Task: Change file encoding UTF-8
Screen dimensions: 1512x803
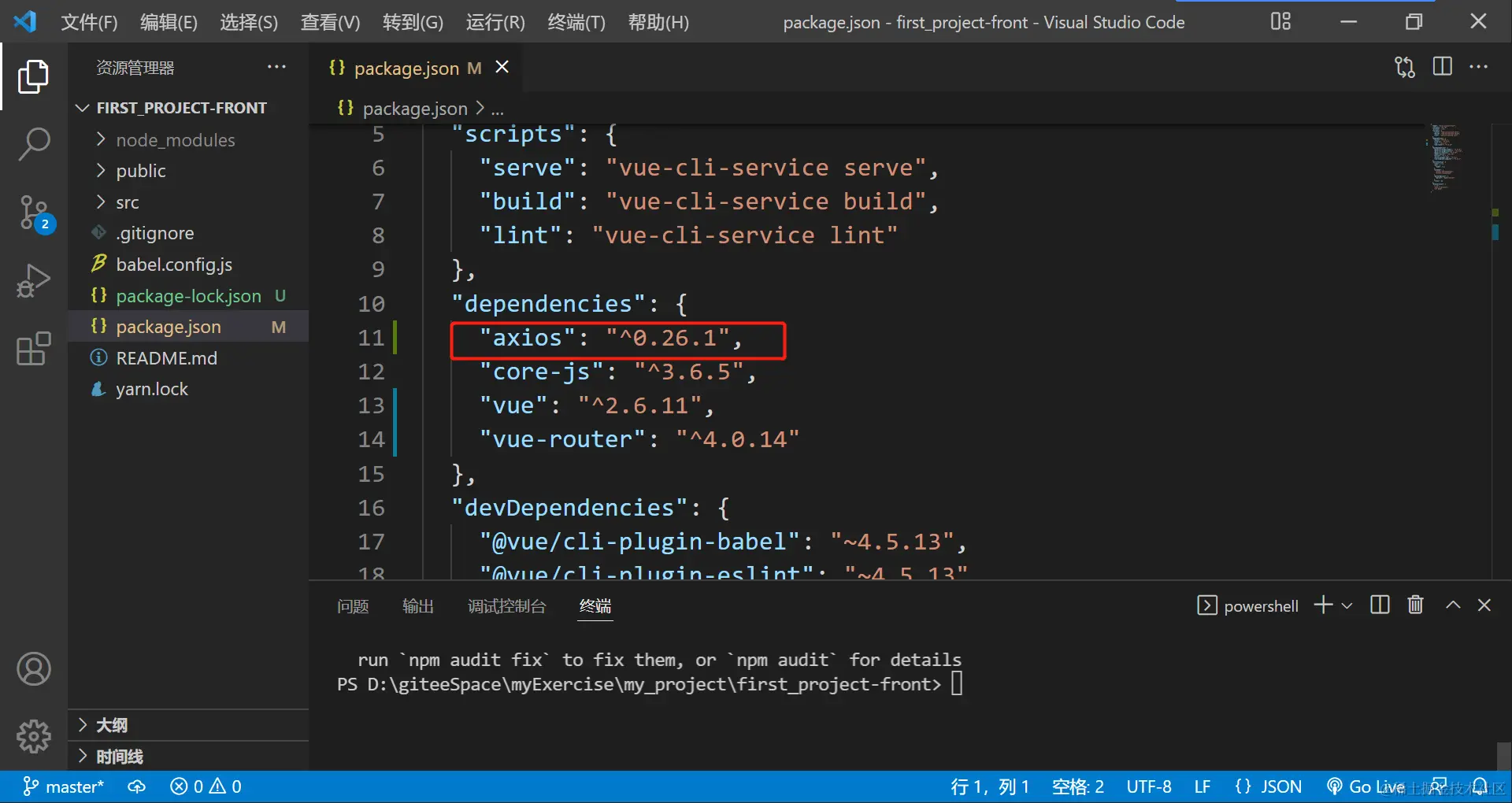Action: 1149,786
